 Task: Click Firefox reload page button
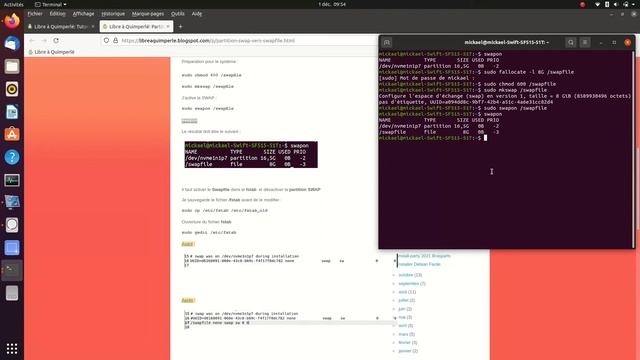56,40
